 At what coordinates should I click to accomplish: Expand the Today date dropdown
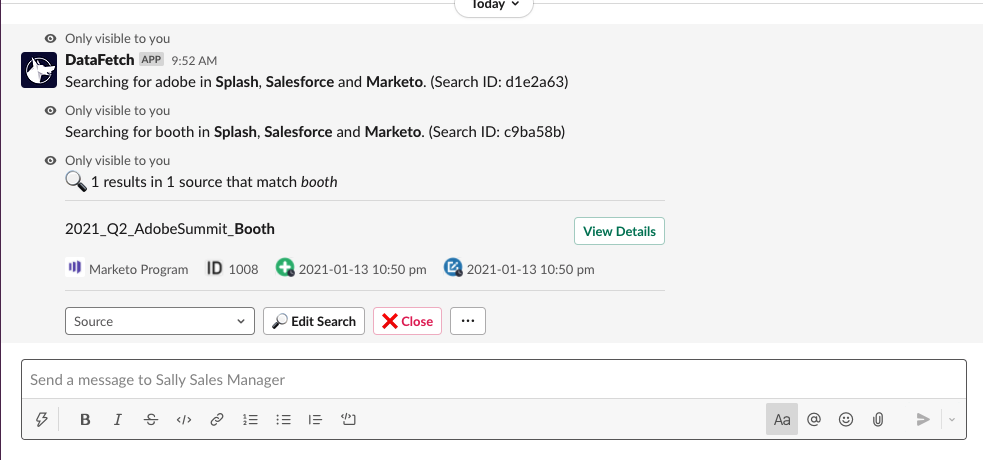494,4
